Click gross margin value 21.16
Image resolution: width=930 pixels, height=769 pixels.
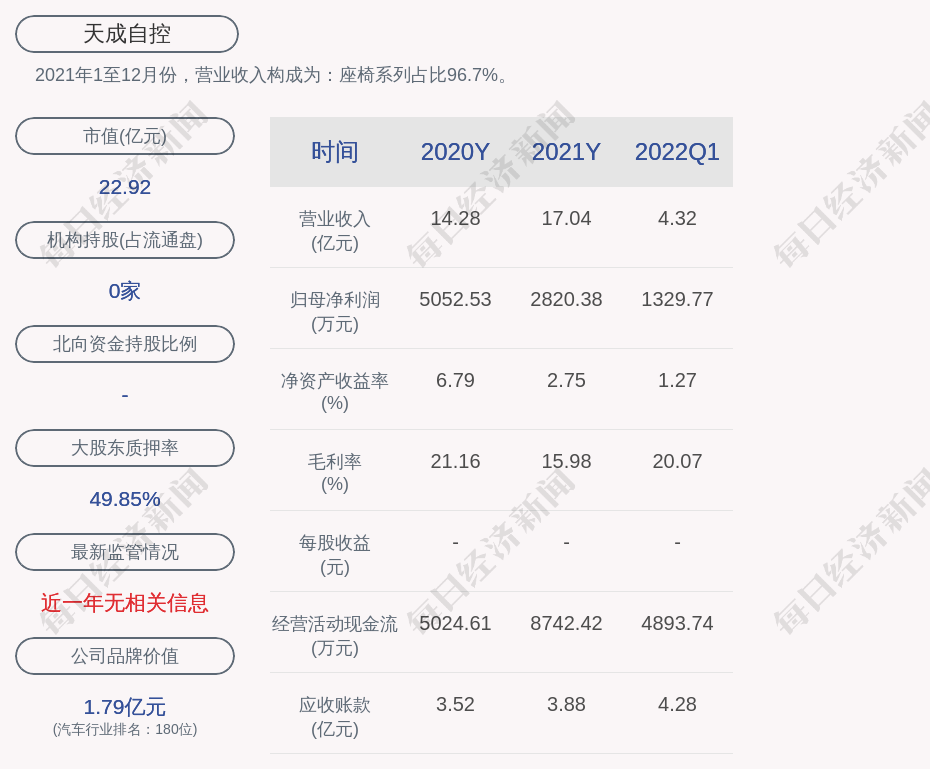click(x=455, y=461)
